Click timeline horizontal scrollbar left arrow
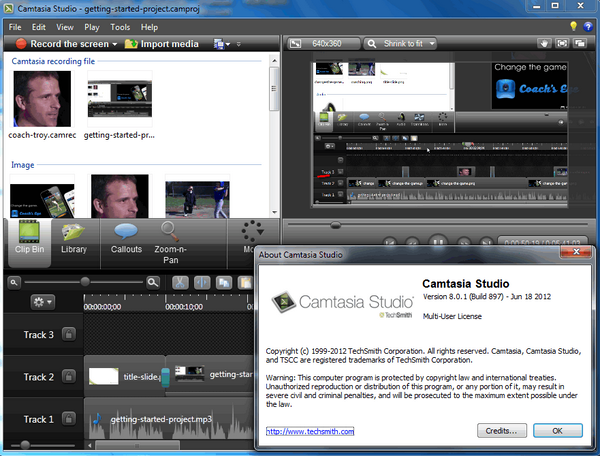 coord(90,445)
